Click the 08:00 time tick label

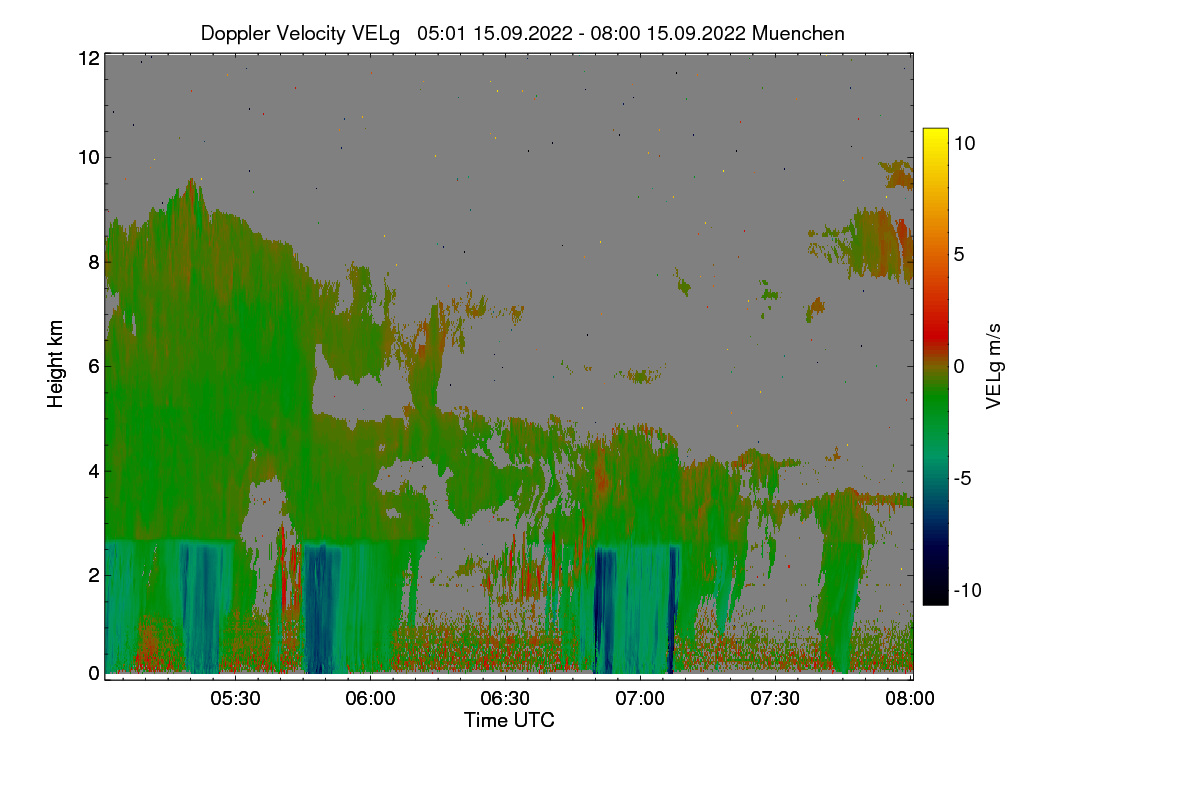pos(910,699)
